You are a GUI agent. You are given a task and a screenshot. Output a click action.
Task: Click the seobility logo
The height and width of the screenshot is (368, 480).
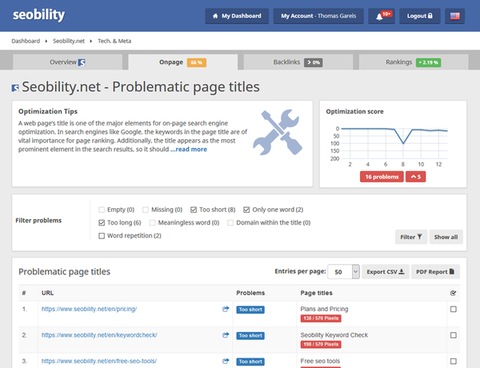tap(39, 15)
